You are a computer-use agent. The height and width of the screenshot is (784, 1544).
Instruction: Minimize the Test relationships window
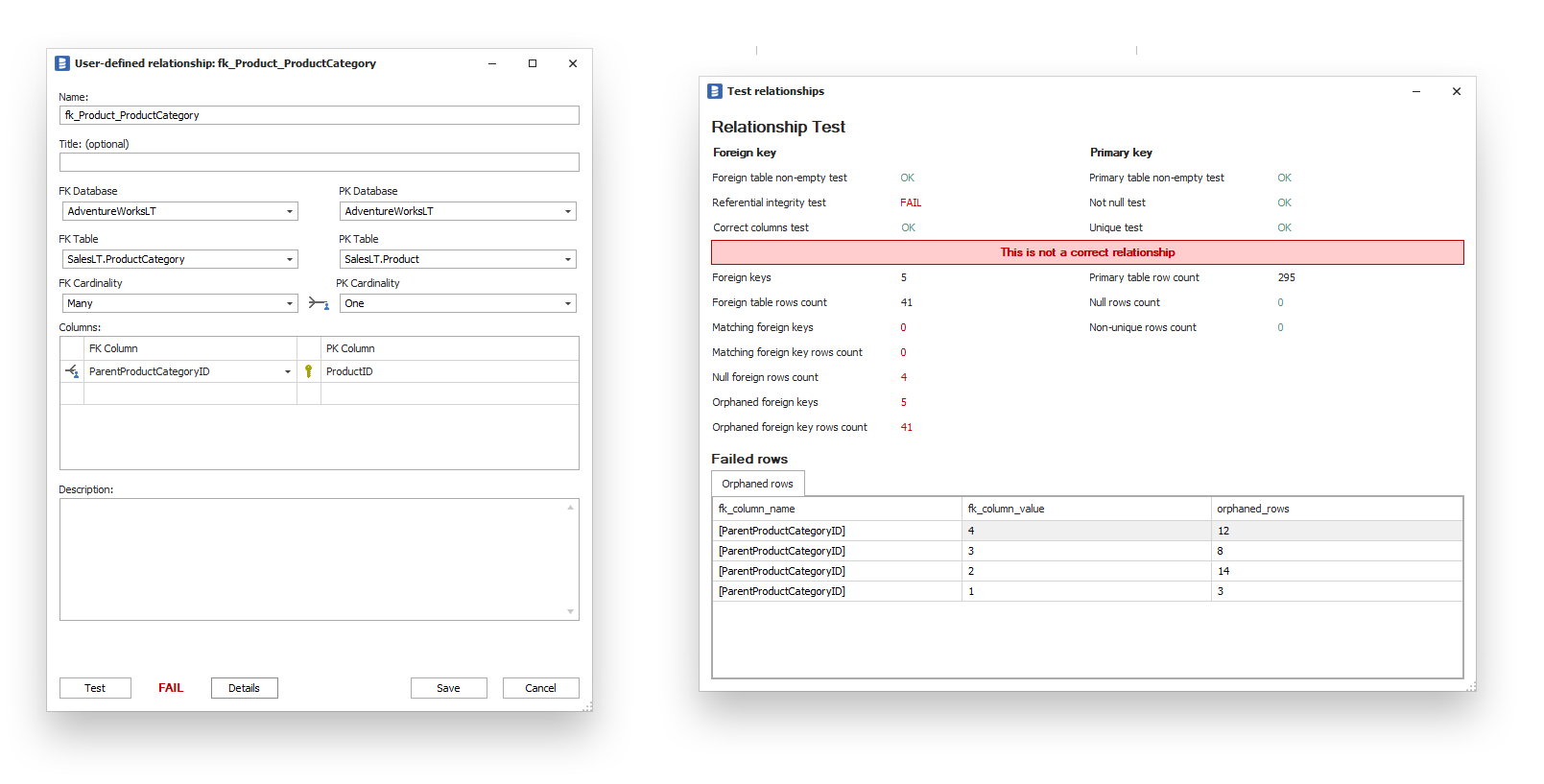coord(1416,91)
